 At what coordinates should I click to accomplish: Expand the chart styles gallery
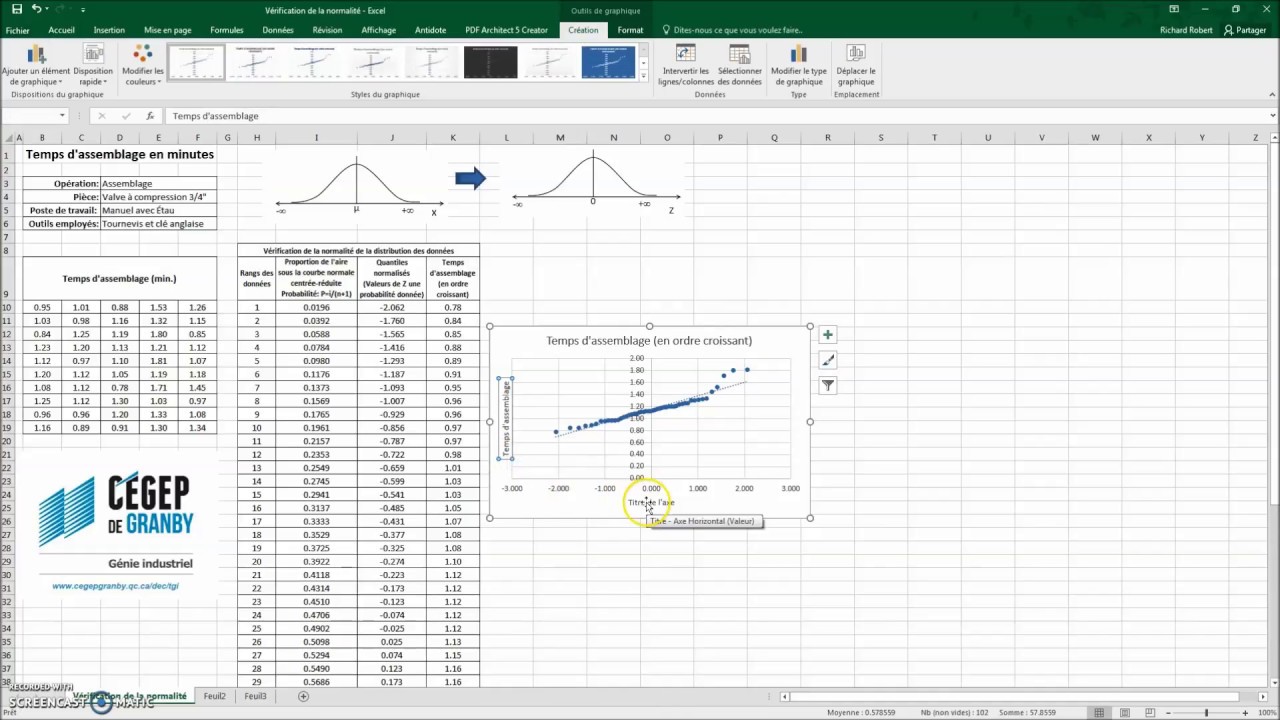643,76
